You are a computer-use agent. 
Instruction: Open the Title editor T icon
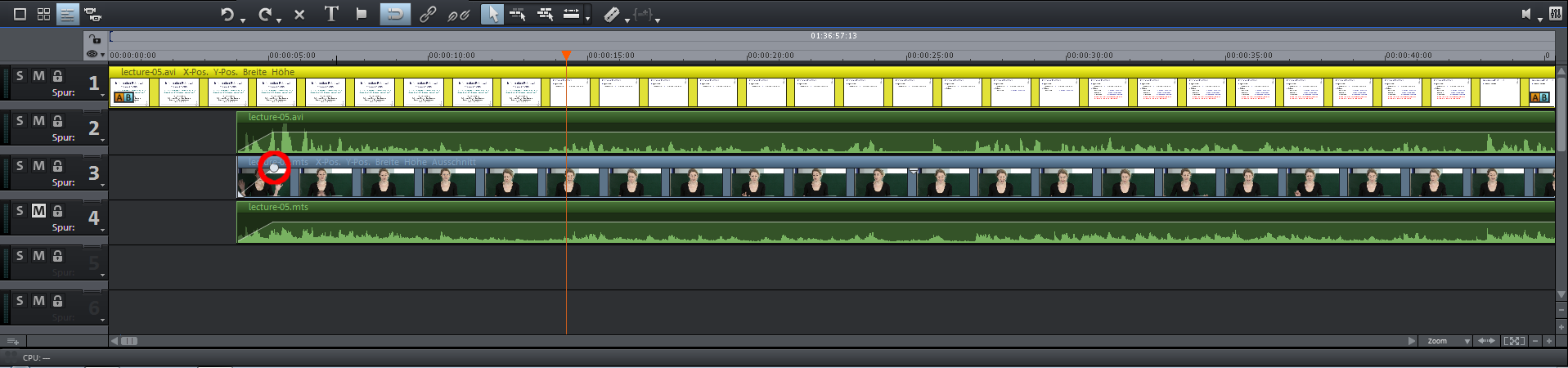[x=330, y=14]
